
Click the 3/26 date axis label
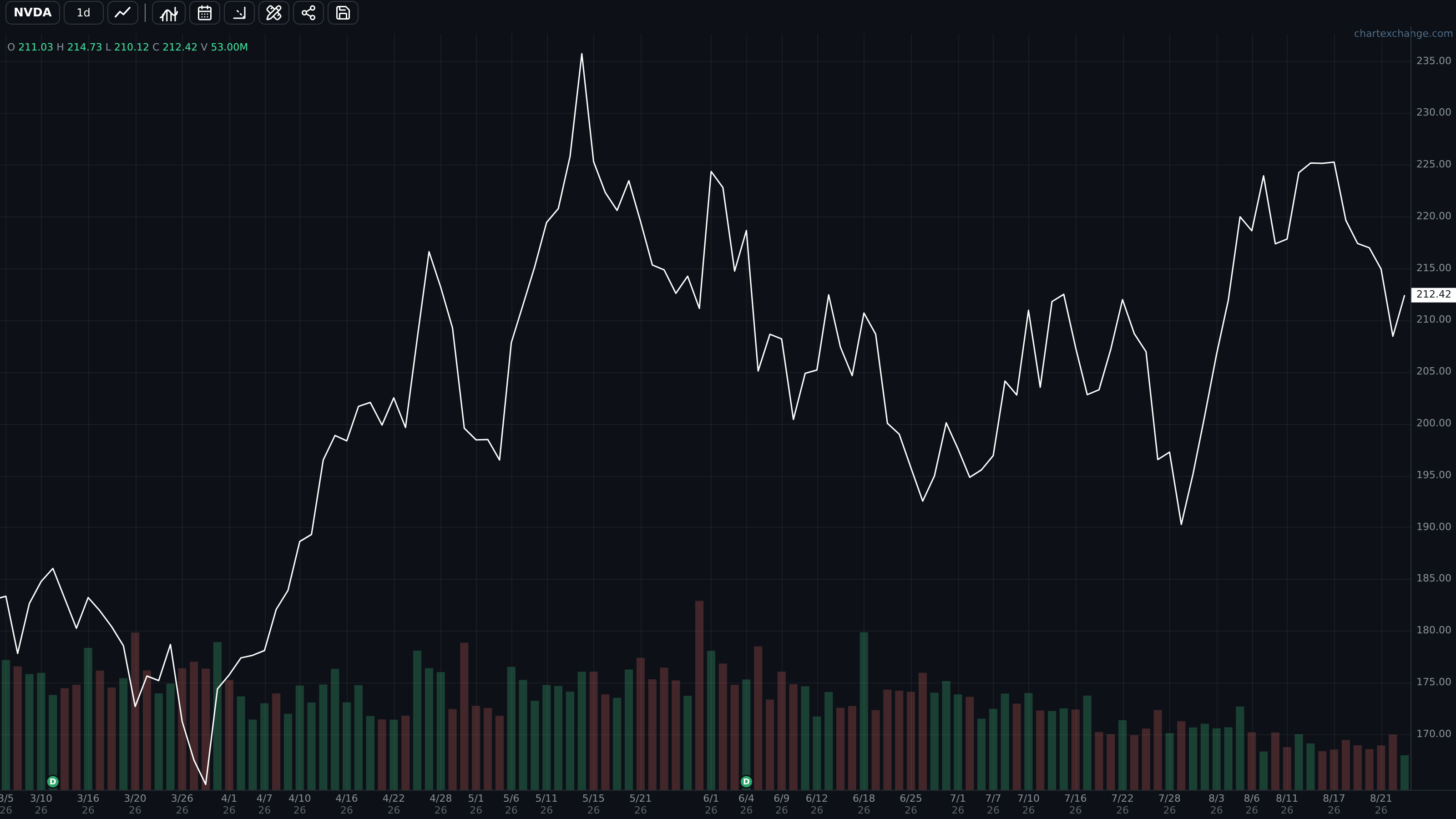click(182, 804)
